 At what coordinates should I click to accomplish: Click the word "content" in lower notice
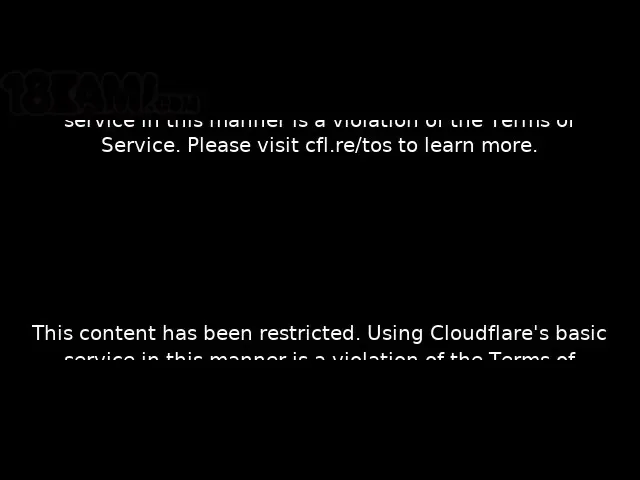click(x=118, y=333)
